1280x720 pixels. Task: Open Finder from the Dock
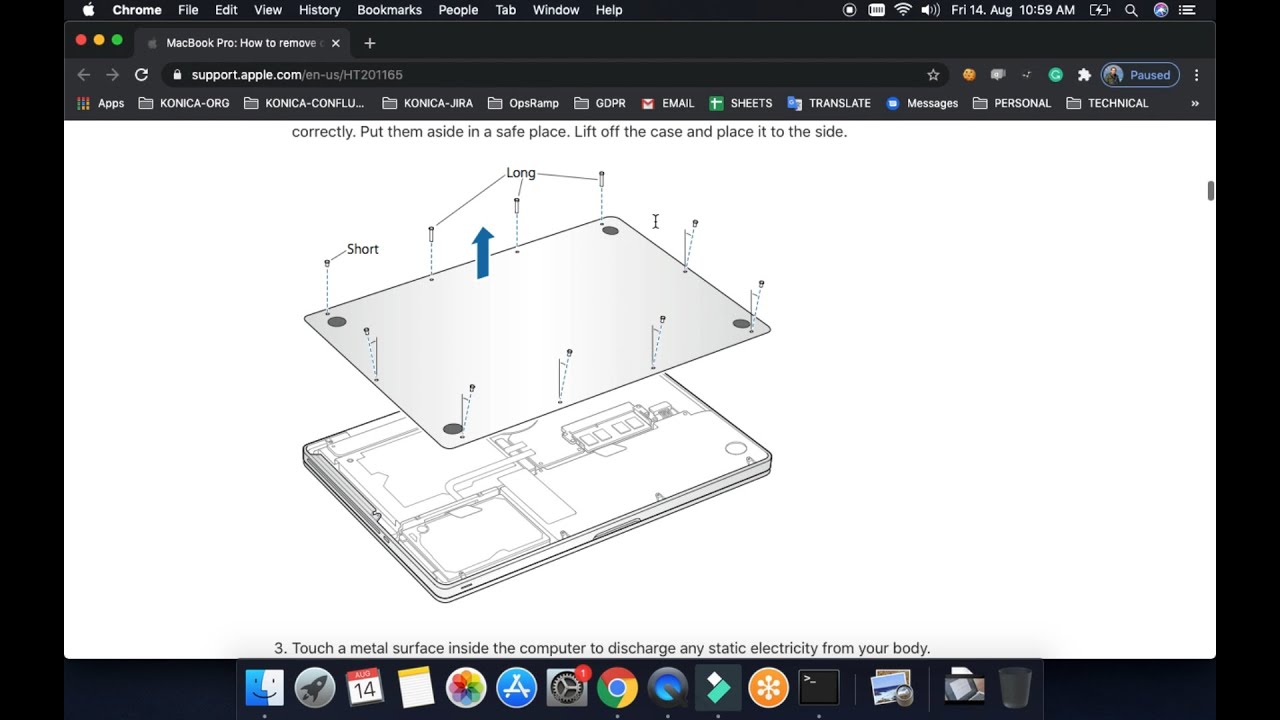265,688
